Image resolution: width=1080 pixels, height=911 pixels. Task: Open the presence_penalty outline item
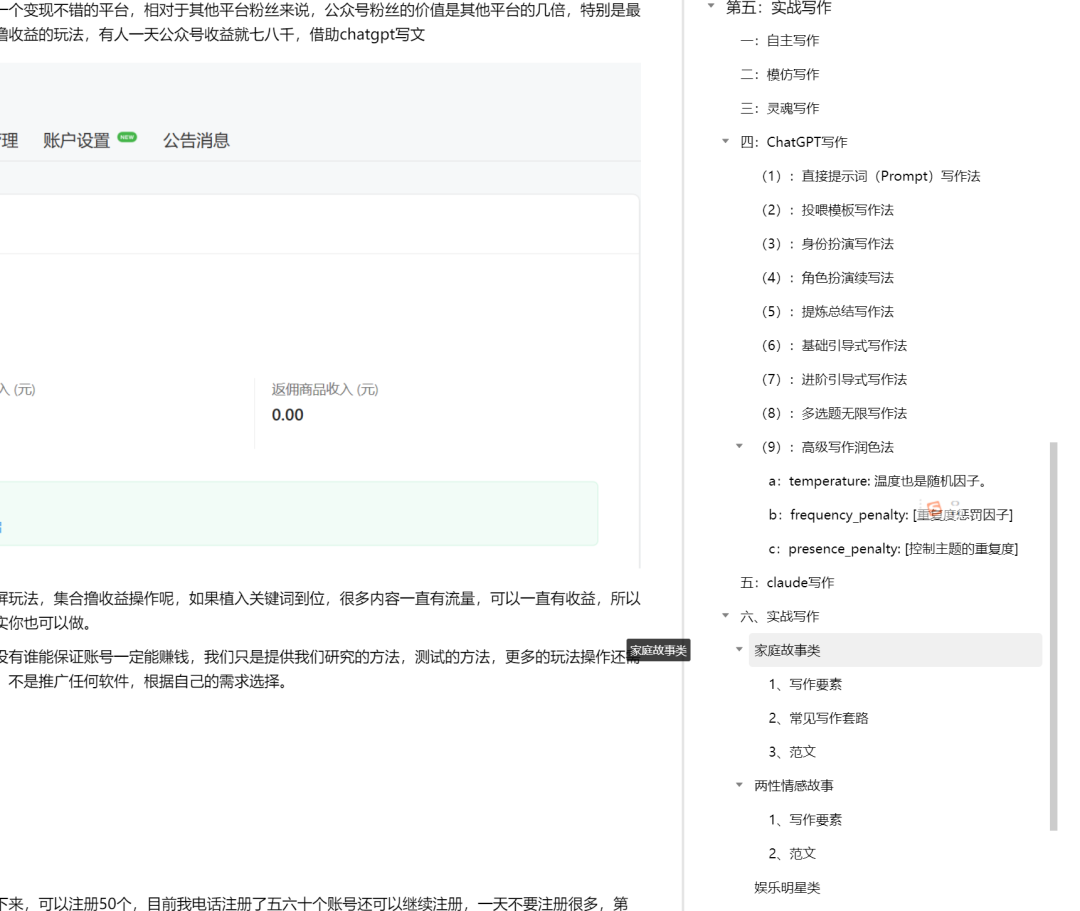(893, 549)
